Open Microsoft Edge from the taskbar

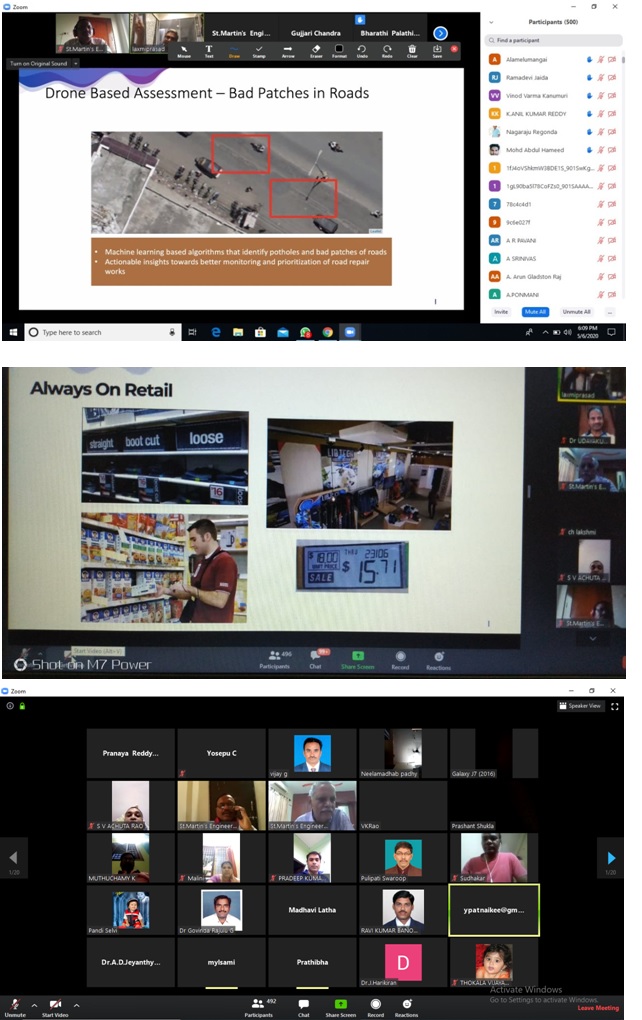(216, 332)
